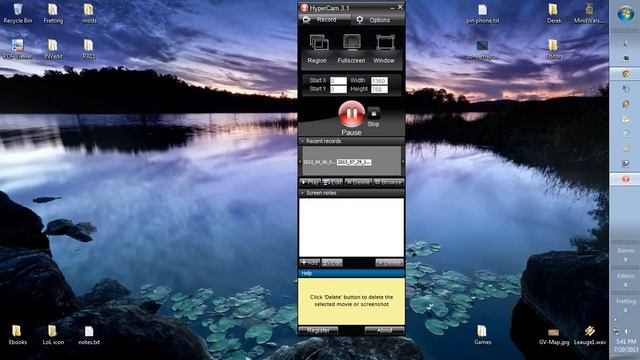
Task: Open the notes.txt file
Action: coord(89,335)
